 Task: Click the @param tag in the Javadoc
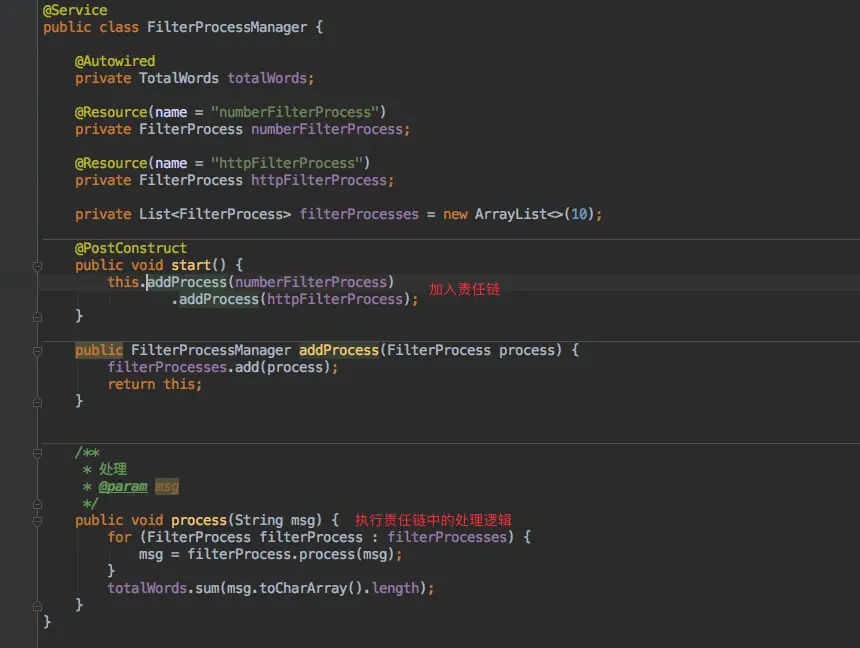click(123, 486)
